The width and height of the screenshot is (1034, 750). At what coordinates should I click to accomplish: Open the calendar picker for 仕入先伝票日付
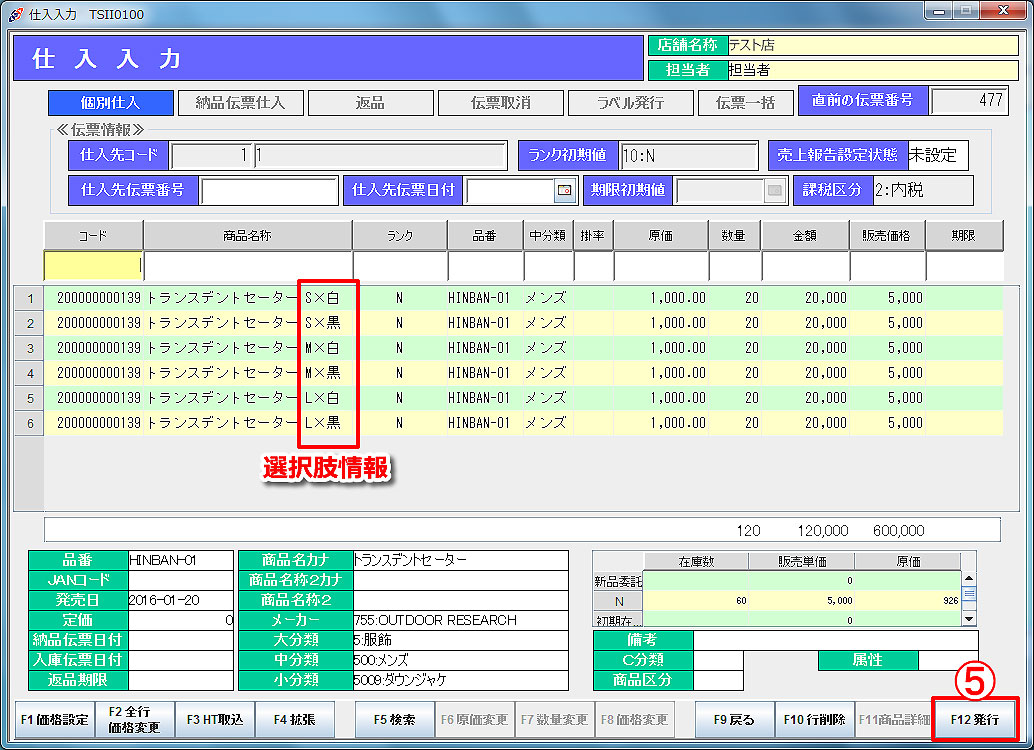tap(565, 190)
